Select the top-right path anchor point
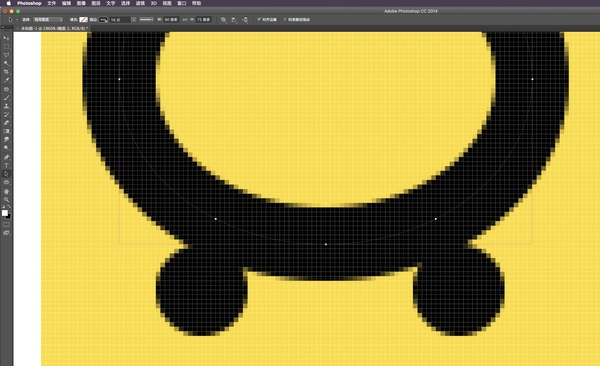Screen dimensions: 600x366 pos(532,79)
